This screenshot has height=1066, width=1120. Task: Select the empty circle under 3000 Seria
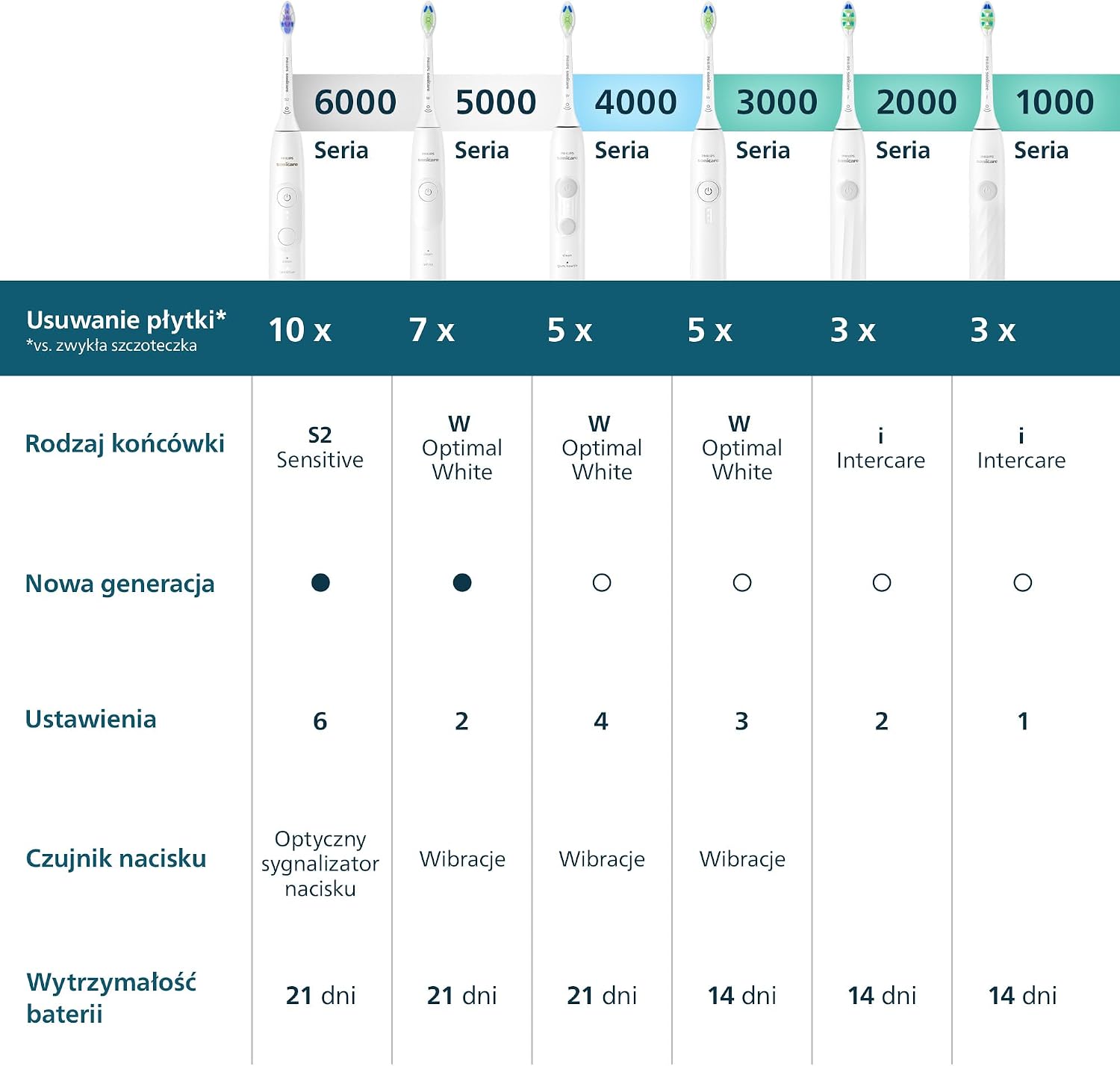point(742,582)
